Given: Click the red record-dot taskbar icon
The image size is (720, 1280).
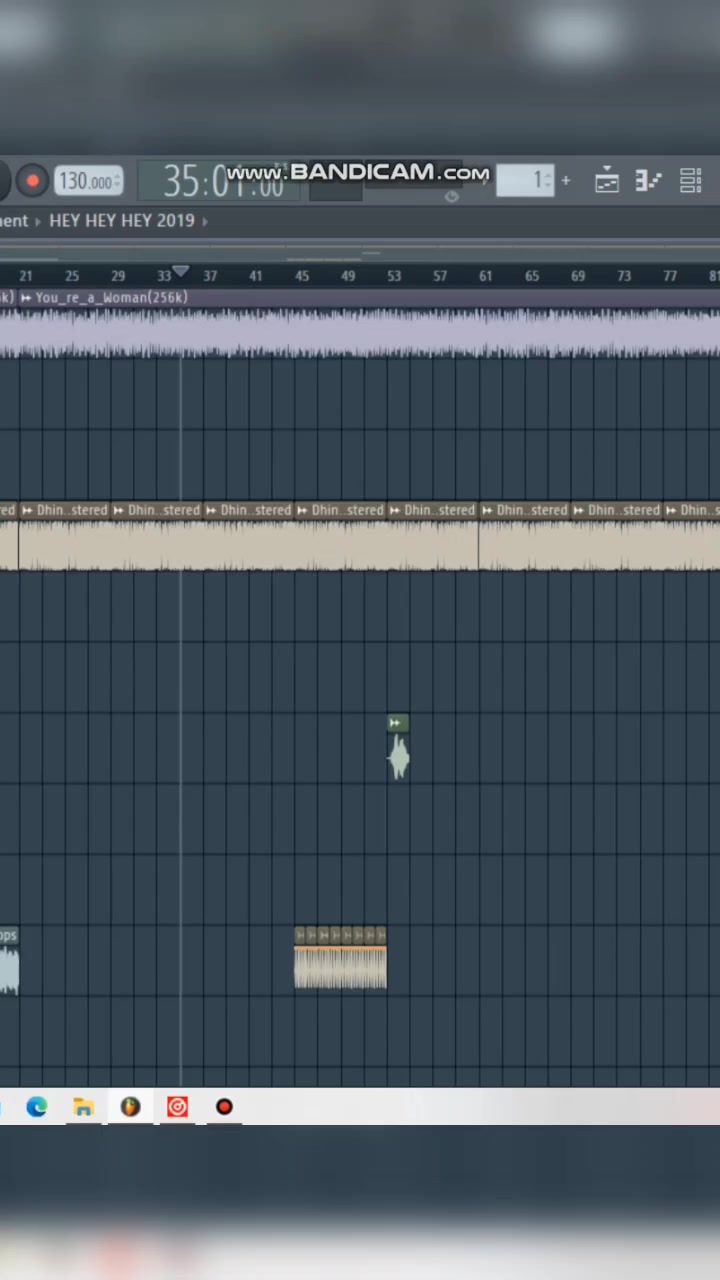Looking at the screenshot, I should (x=224, y=1106).
